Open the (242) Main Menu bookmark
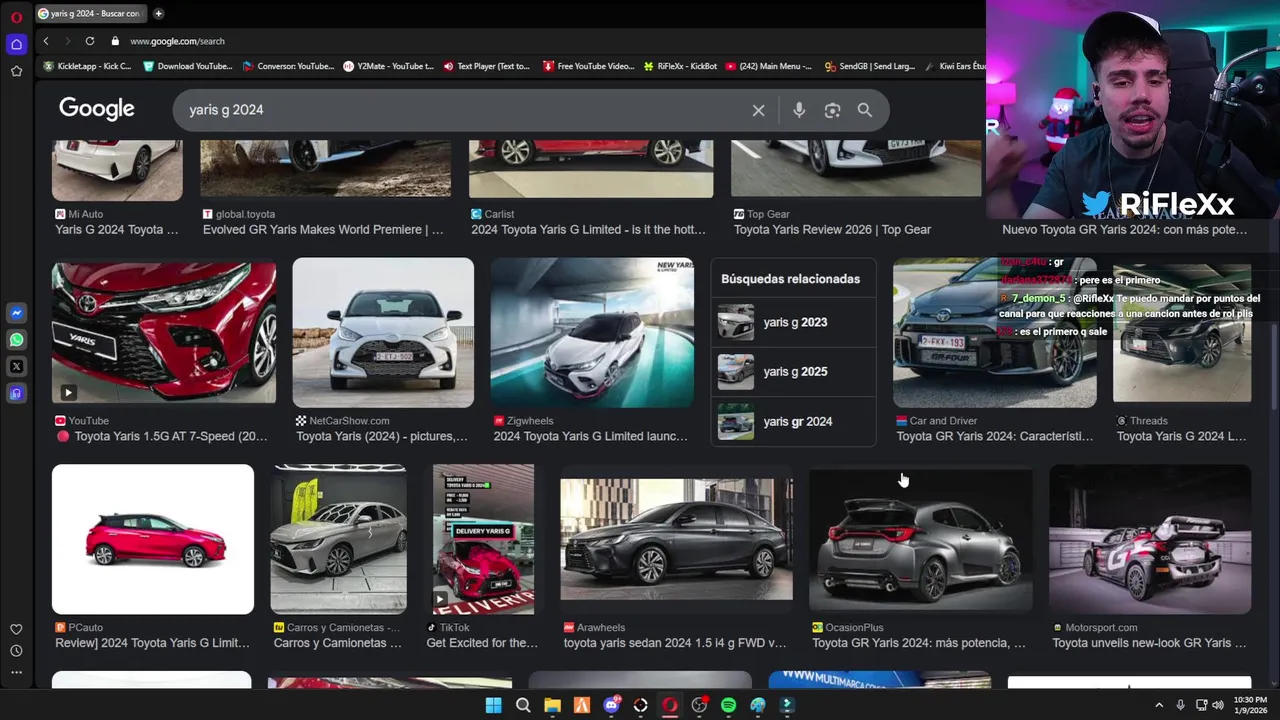The image size is (1280, 720). coord(769,66)
